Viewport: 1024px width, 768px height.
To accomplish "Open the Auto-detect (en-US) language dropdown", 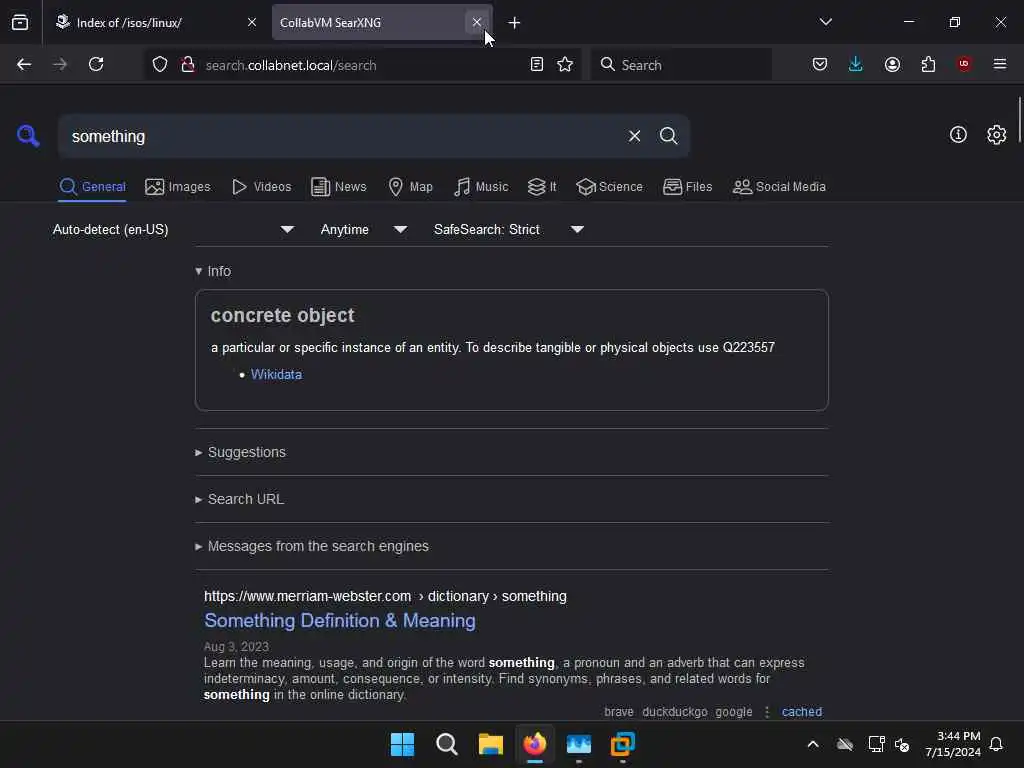I will pos(173,229).
